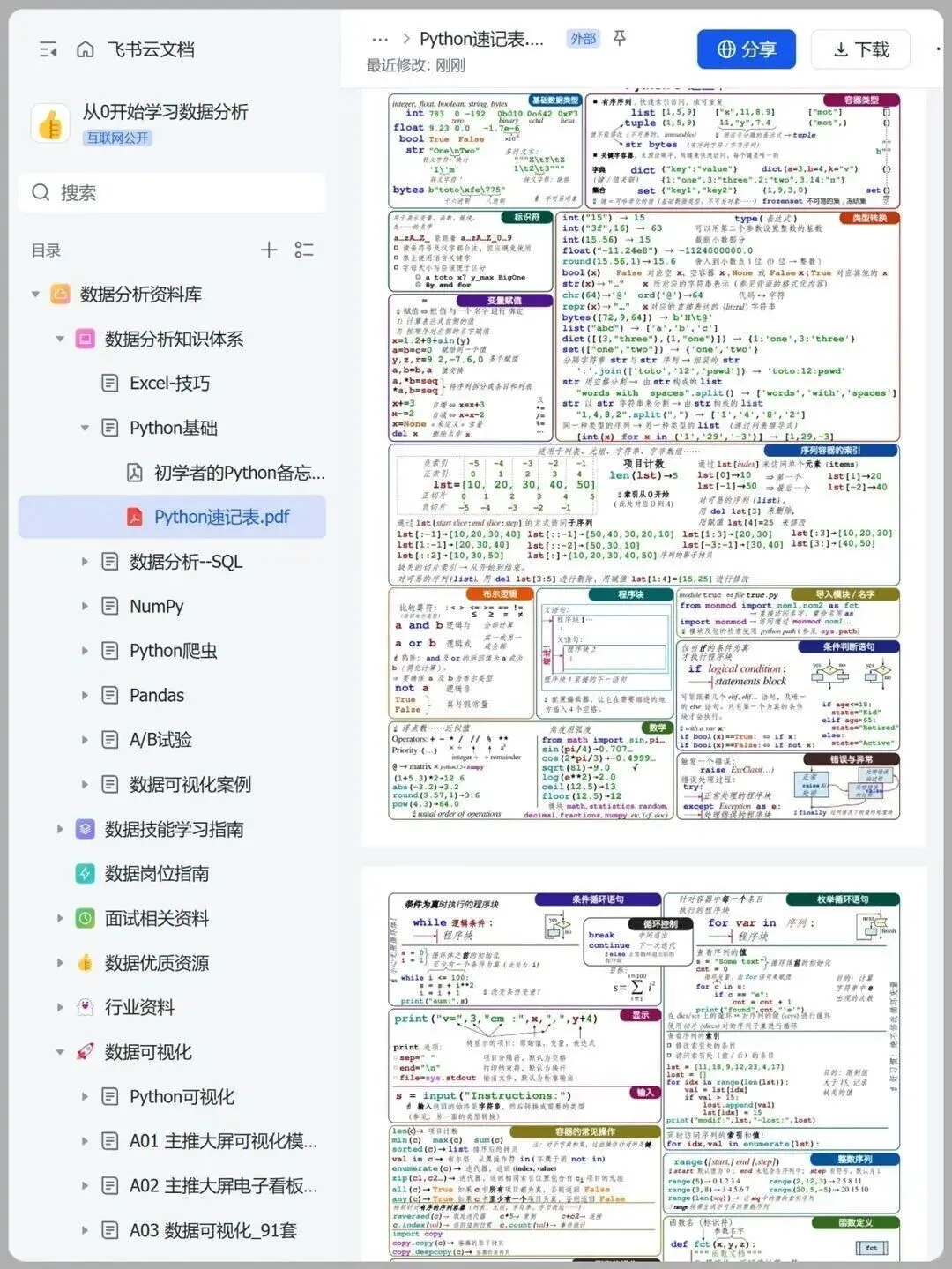Click the NumPy document icon
952x1269 pixels.
click(x=110, y=606)
